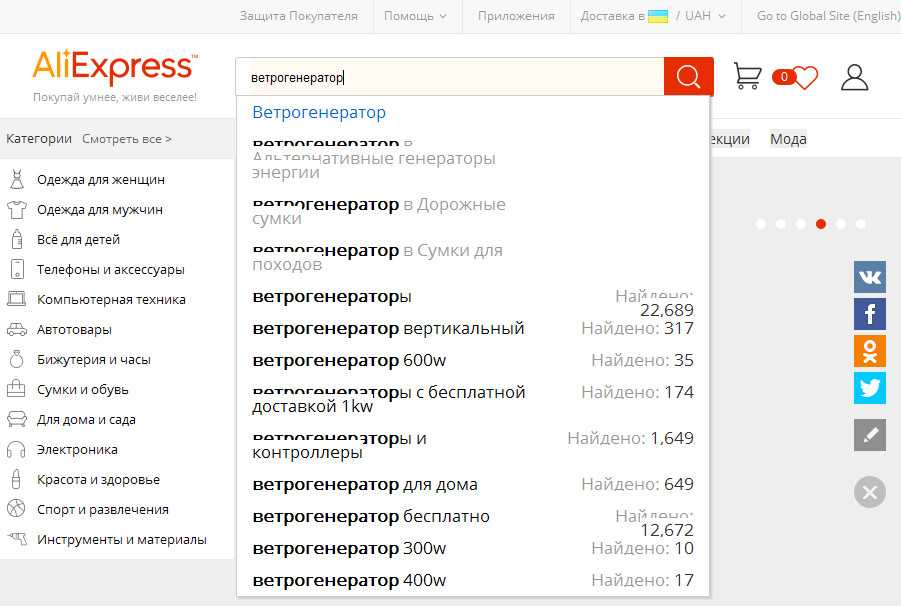This screenshot has height=606, width=901.
Task: Open category Автотовары
Action: click(x=74, y=330)
